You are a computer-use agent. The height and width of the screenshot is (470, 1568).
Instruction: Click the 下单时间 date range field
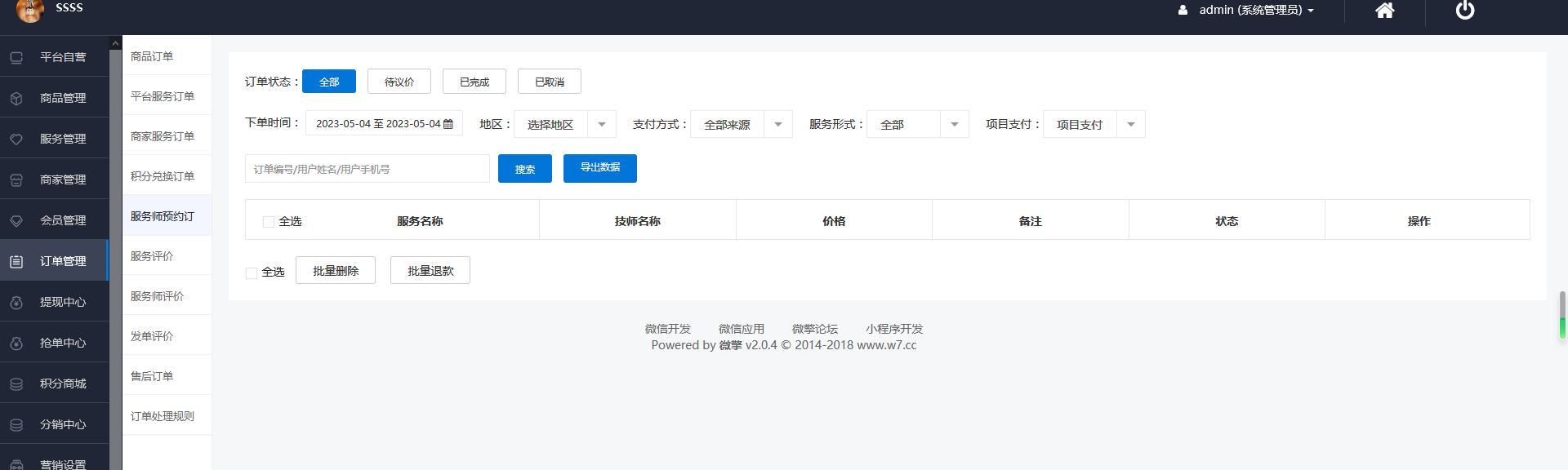[x=384, y=124]
